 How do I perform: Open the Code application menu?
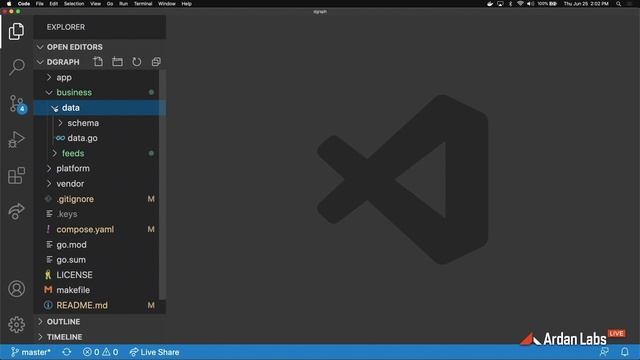(24, 4)
